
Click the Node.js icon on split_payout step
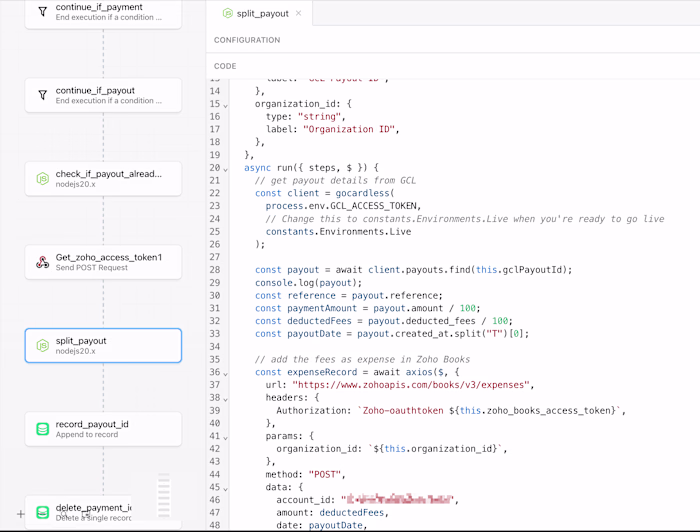pos(42,345)
